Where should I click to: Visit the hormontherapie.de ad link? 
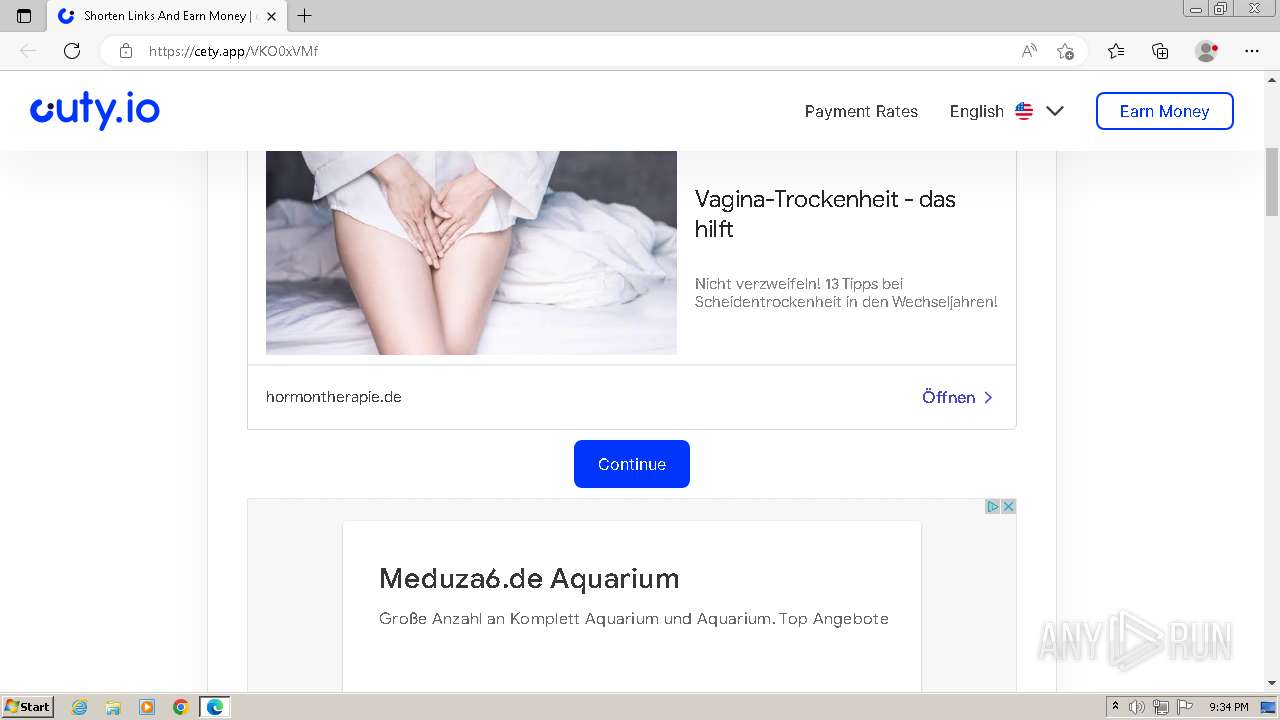click(x=334, y=397)
